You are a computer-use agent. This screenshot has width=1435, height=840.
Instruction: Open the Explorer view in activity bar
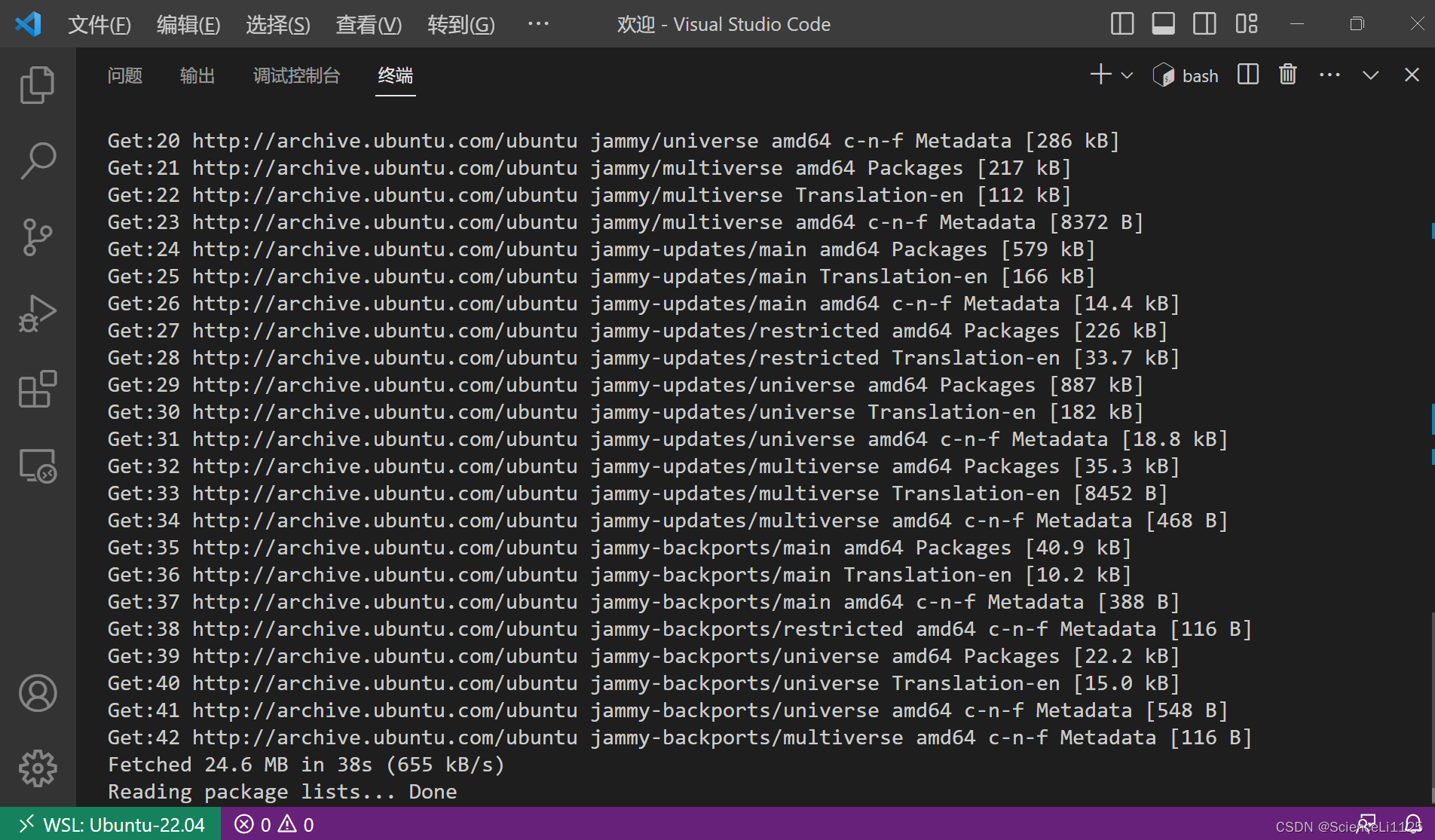(x=37, y=84)
